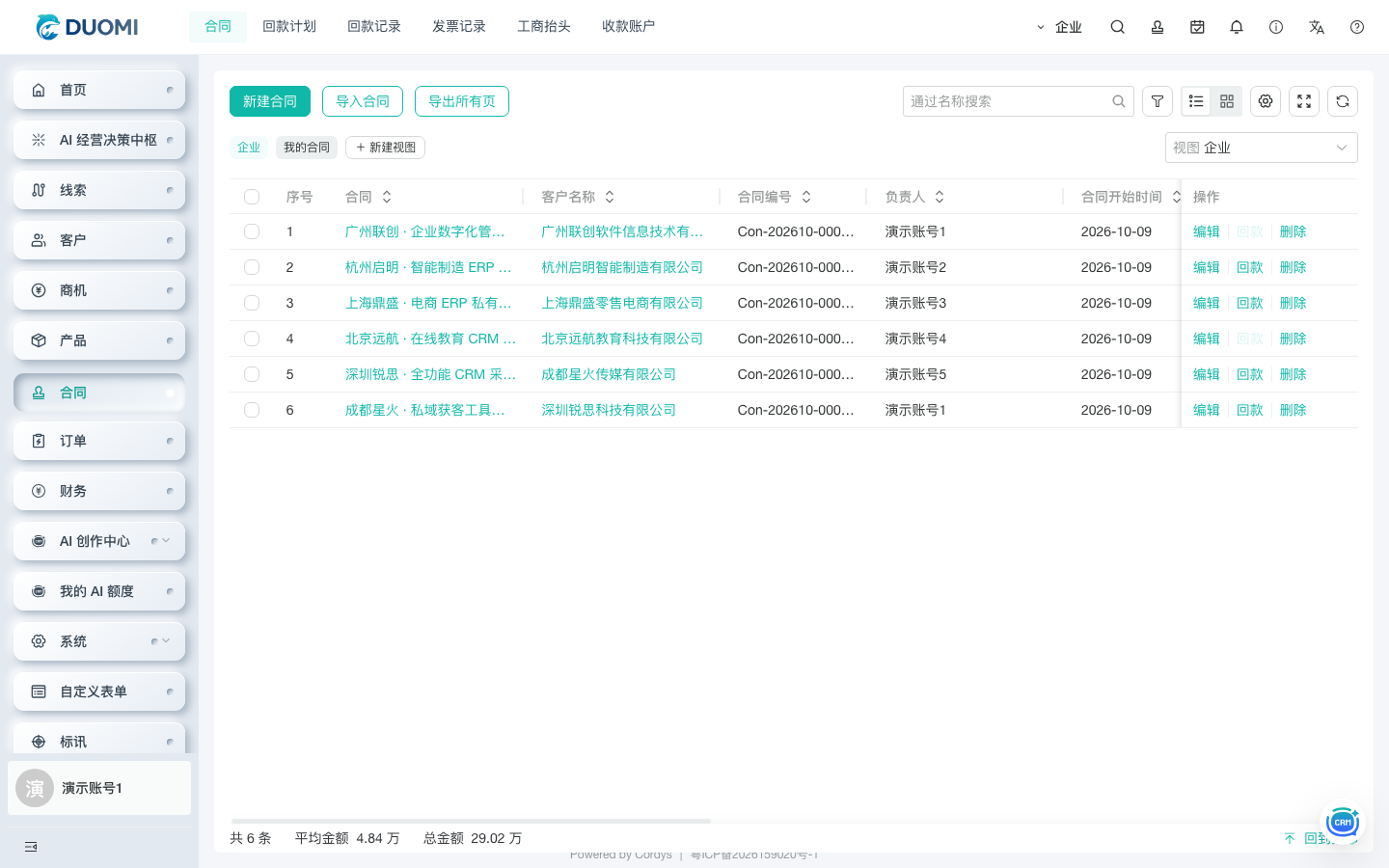Image resolution: width=1389 pixels, height=868 pixels.
Task: Check the row 3 contract checkbox
Action: click(x=252, y=303)
